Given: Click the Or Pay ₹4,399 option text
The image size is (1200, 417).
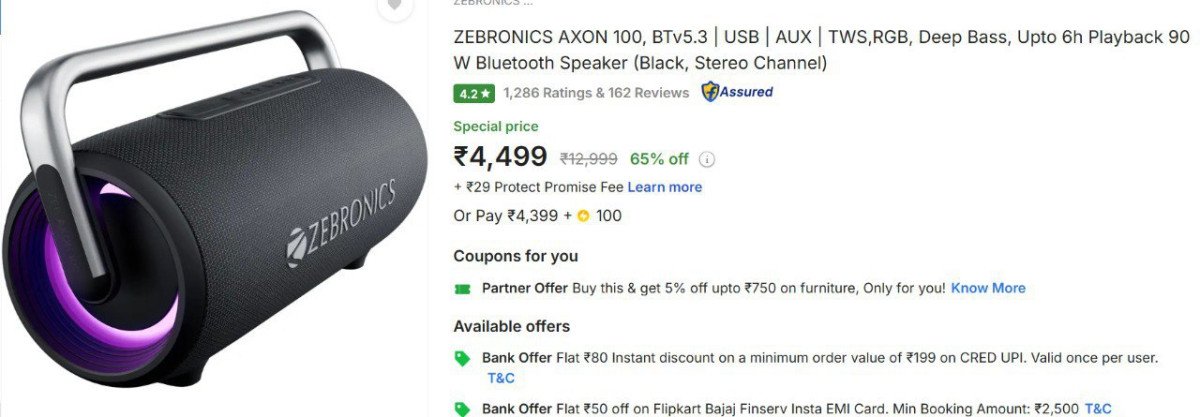Looking at the screenshot, I should 510,216.
